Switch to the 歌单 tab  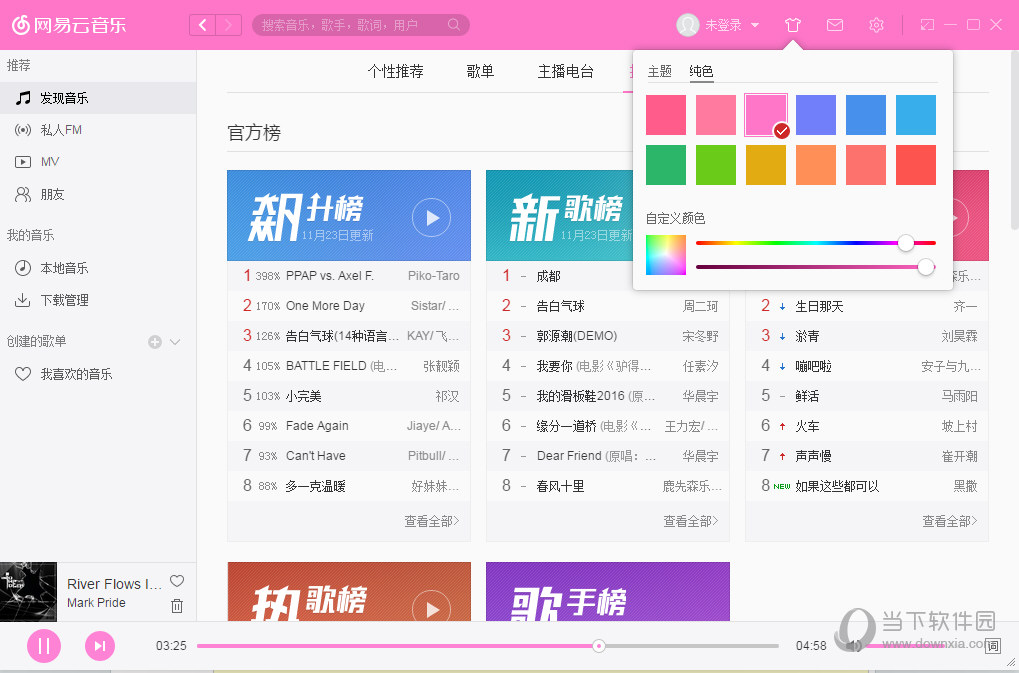(x=479, y=71)
